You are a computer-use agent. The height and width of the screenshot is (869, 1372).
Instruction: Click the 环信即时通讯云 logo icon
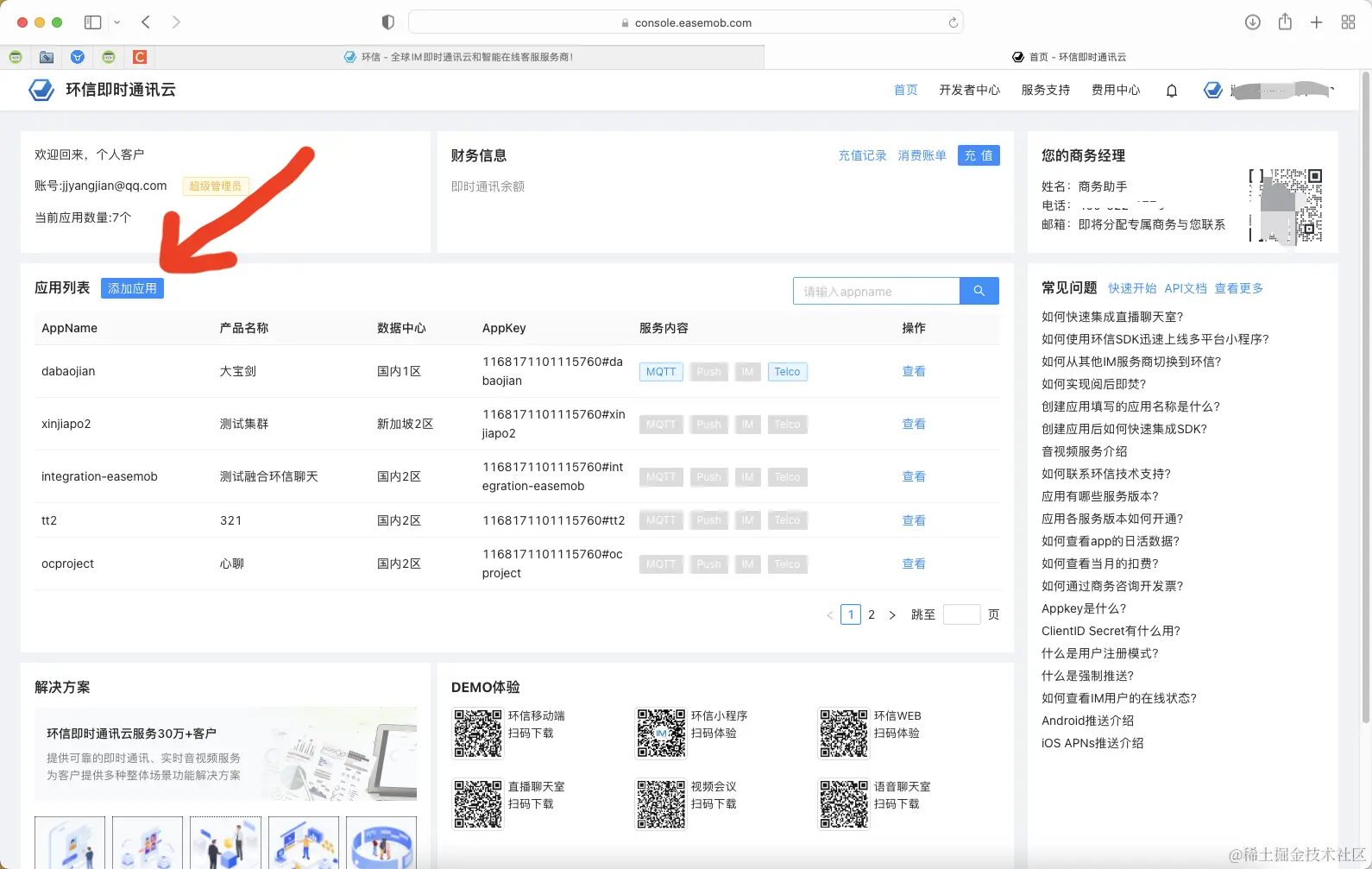point(41,90)
